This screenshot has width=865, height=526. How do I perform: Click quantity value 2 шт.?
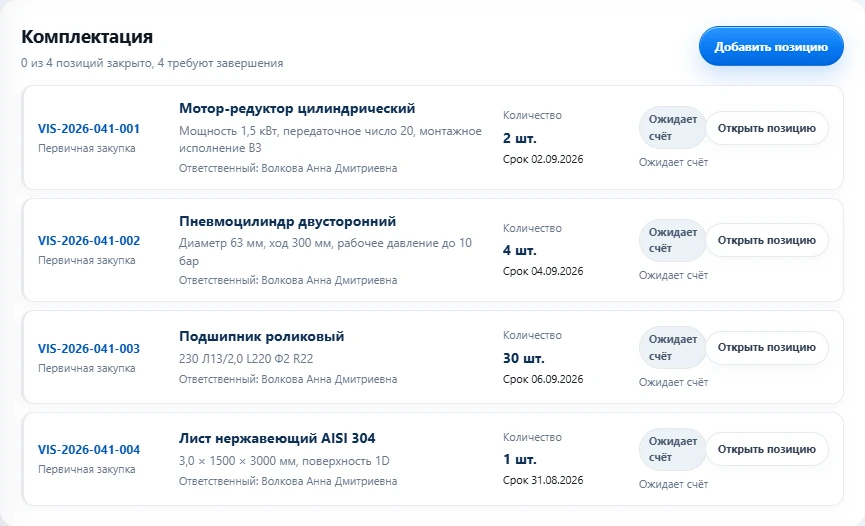click(520, 139)
